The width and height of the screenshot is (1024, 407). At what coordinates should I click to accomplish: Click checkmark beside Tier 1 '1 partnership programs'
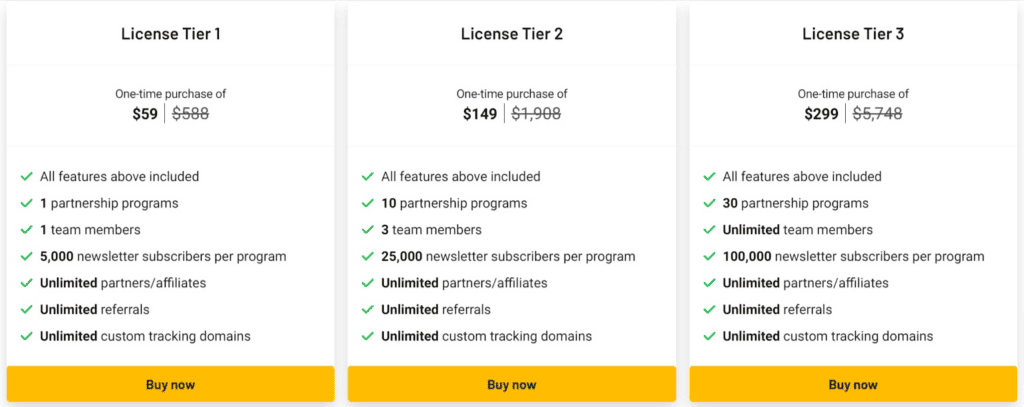27,203
